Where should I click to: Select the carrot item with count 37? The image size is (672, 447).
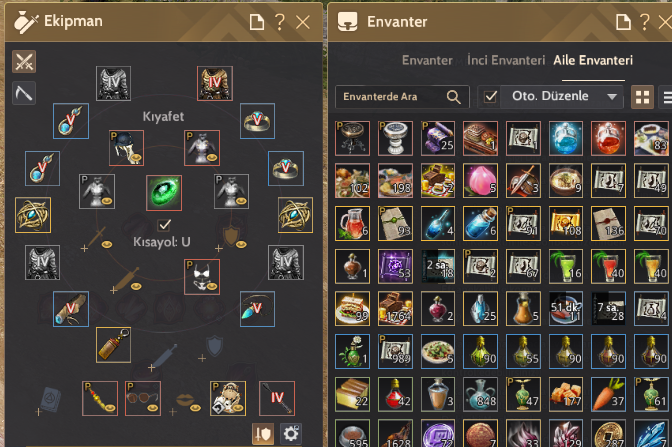[608, 394]
